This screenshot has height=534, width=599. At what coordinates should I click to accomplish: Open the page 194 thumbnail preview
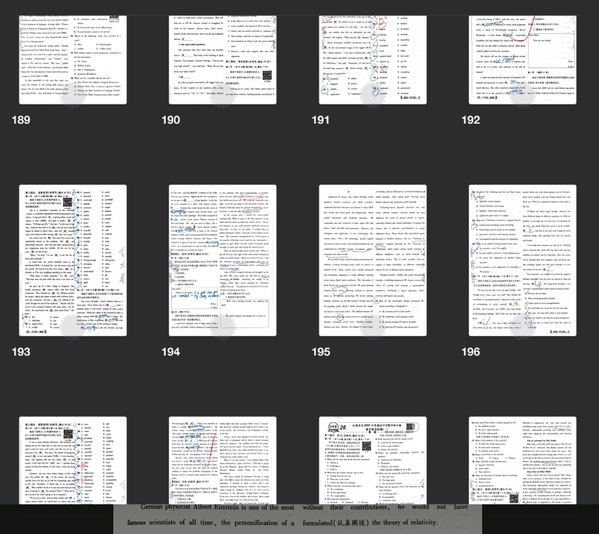coord(223,261)
